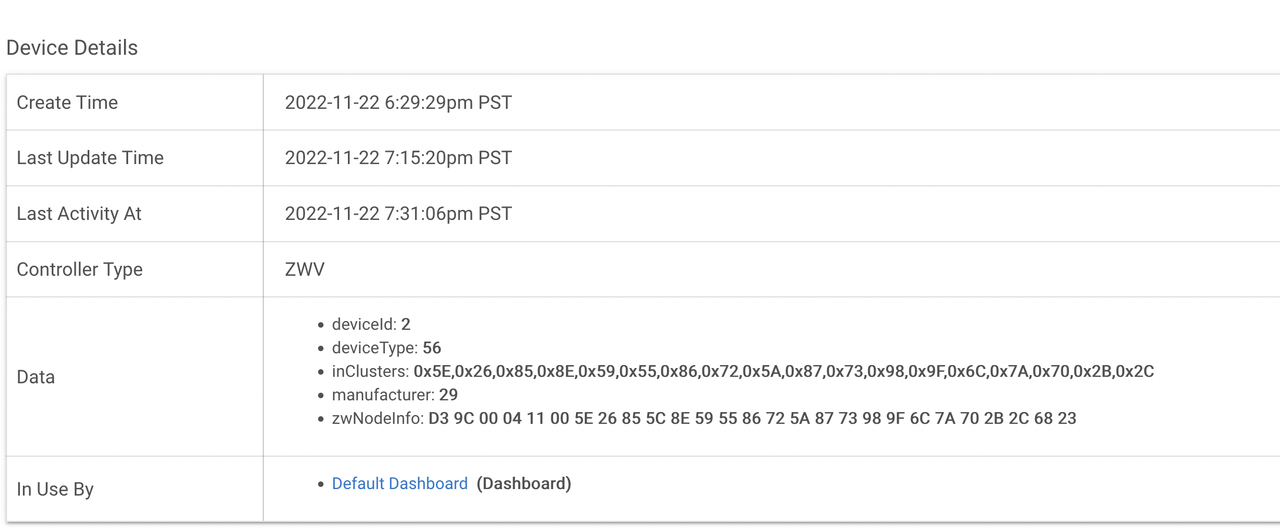The height and width of the screenshot is (528, 1280).
Task: Open the Default Dashboard link
Action: pos(400,484)
